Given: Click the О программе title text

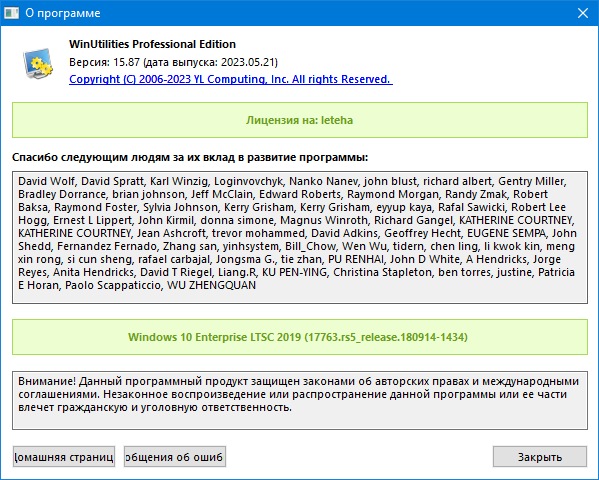Looking at the screenshot, I should pyautogui.click(x=63, y=13).
